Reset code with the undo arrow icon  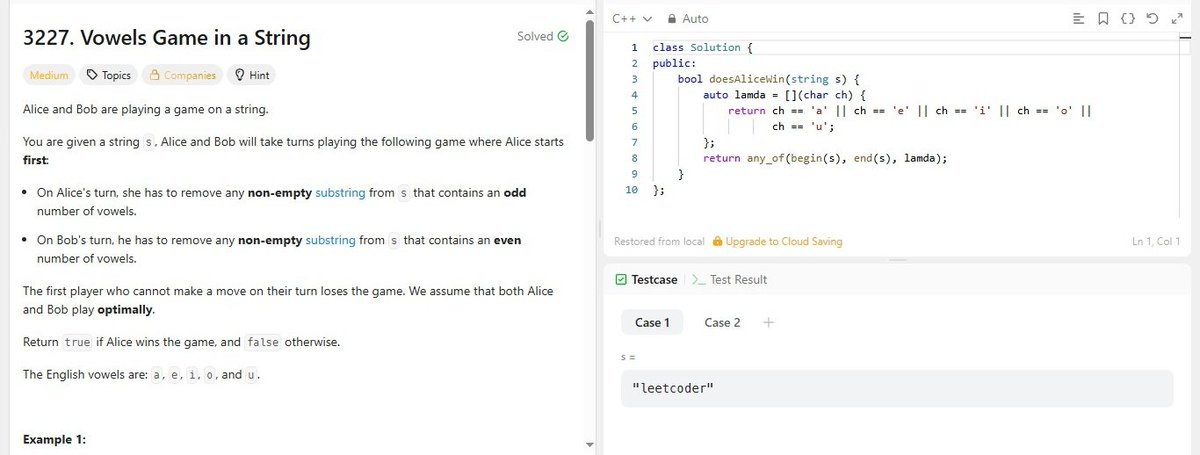[1152, 18]
